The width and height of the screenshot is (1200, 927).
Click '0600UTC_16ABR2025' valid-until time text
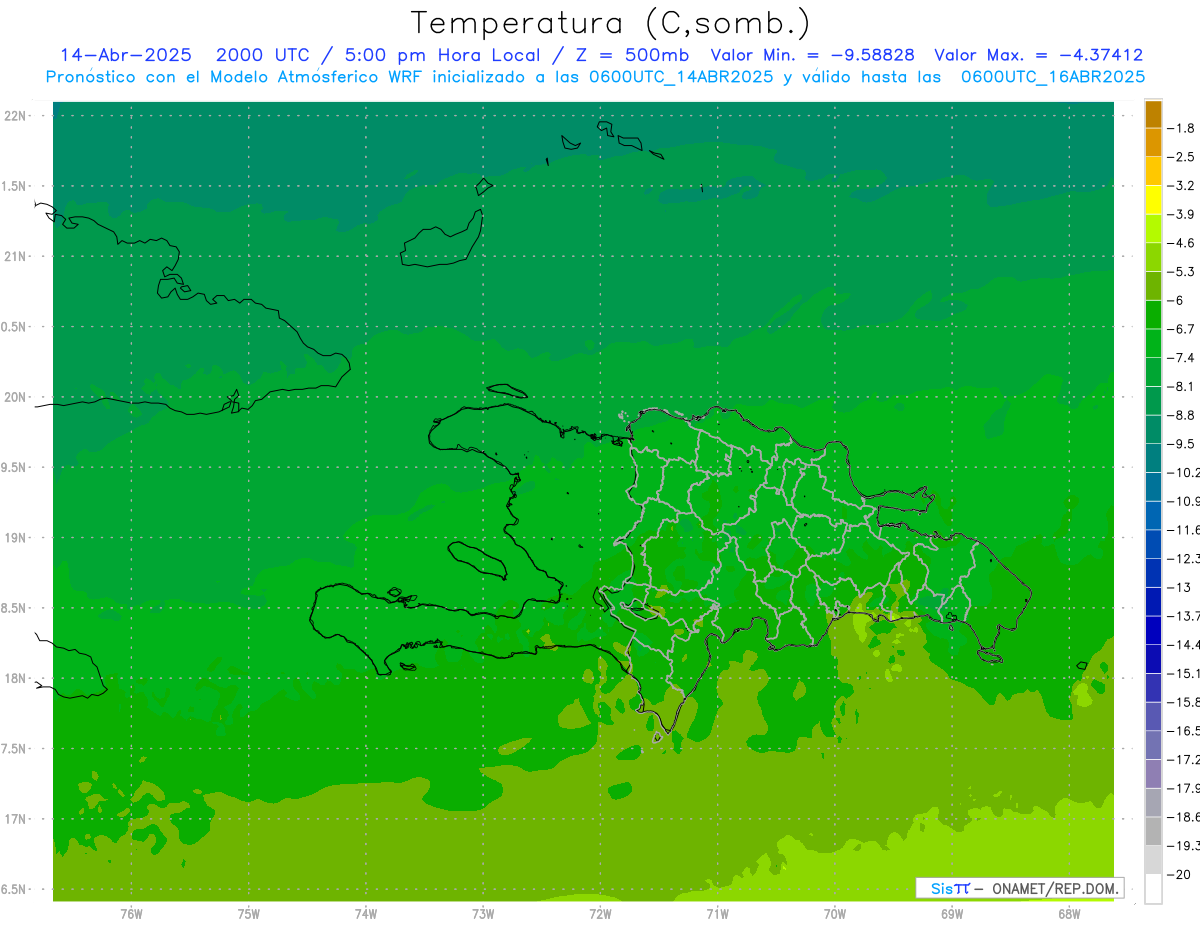click(1052, 76)
